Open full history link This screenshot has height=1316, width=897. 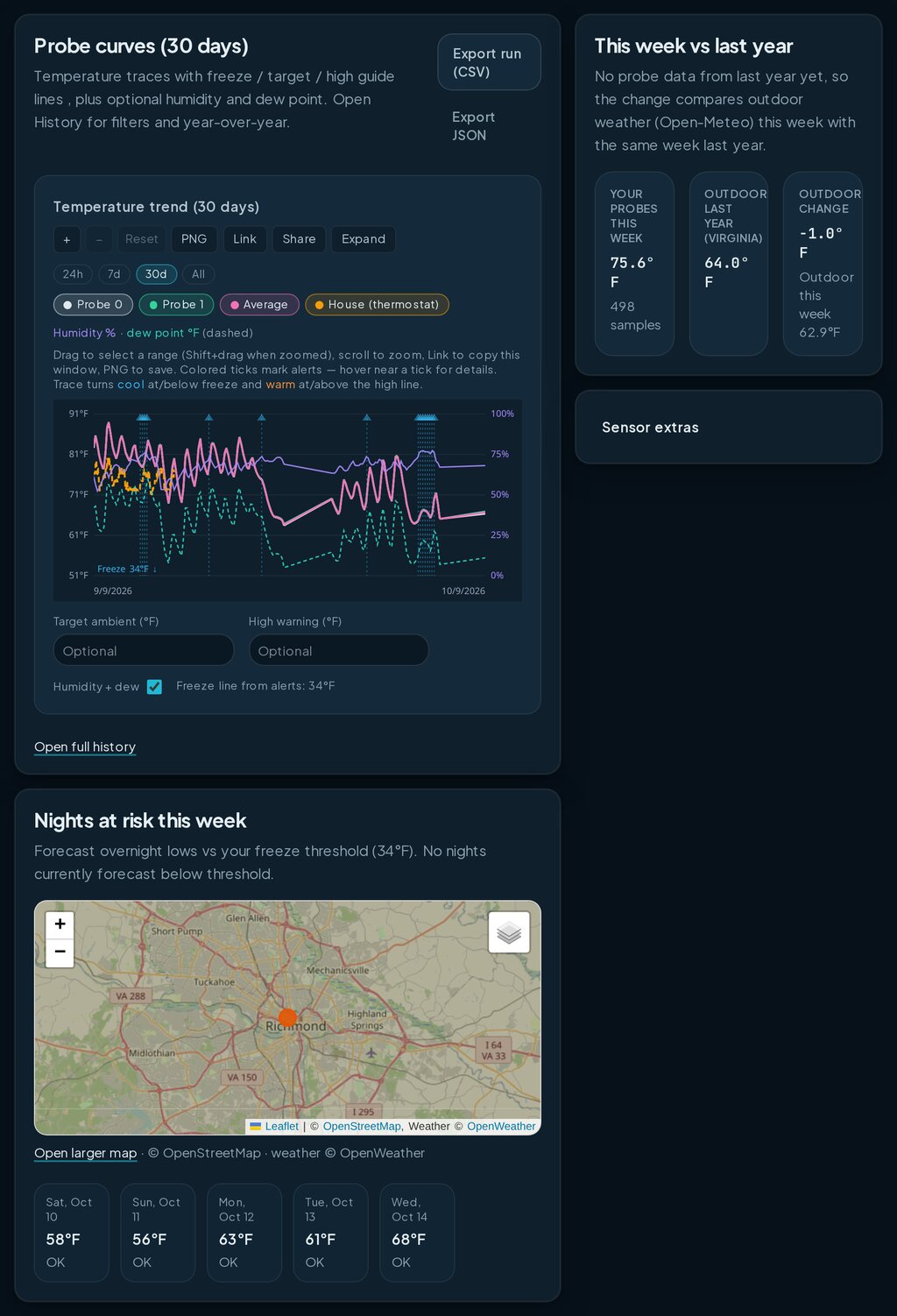[85, 746]
